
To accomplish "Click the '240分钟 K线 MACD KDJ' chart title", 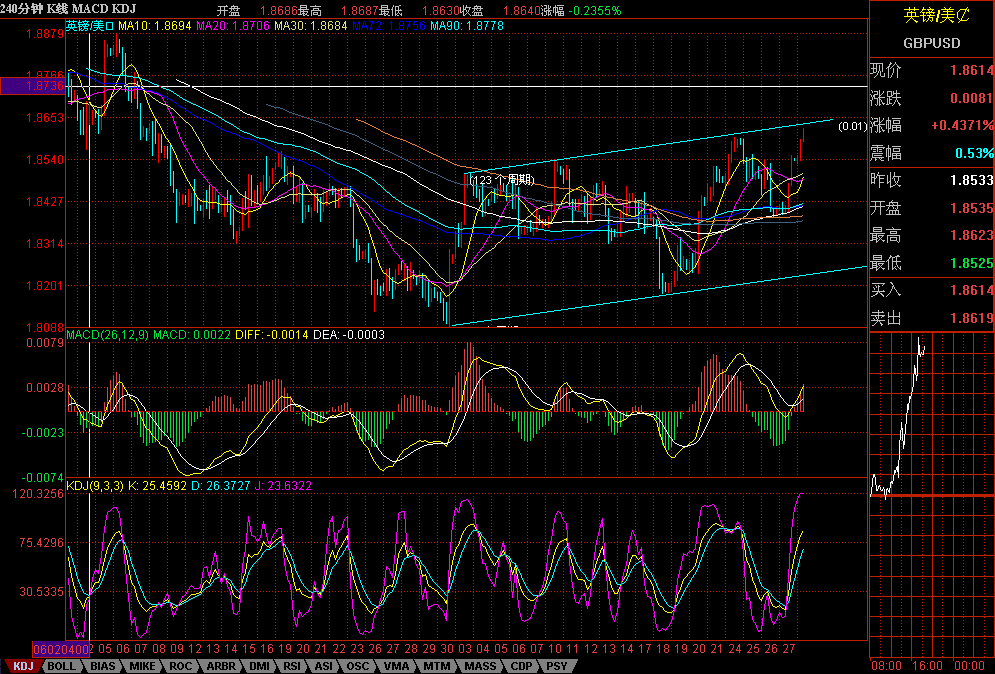I will pos(68,10).
